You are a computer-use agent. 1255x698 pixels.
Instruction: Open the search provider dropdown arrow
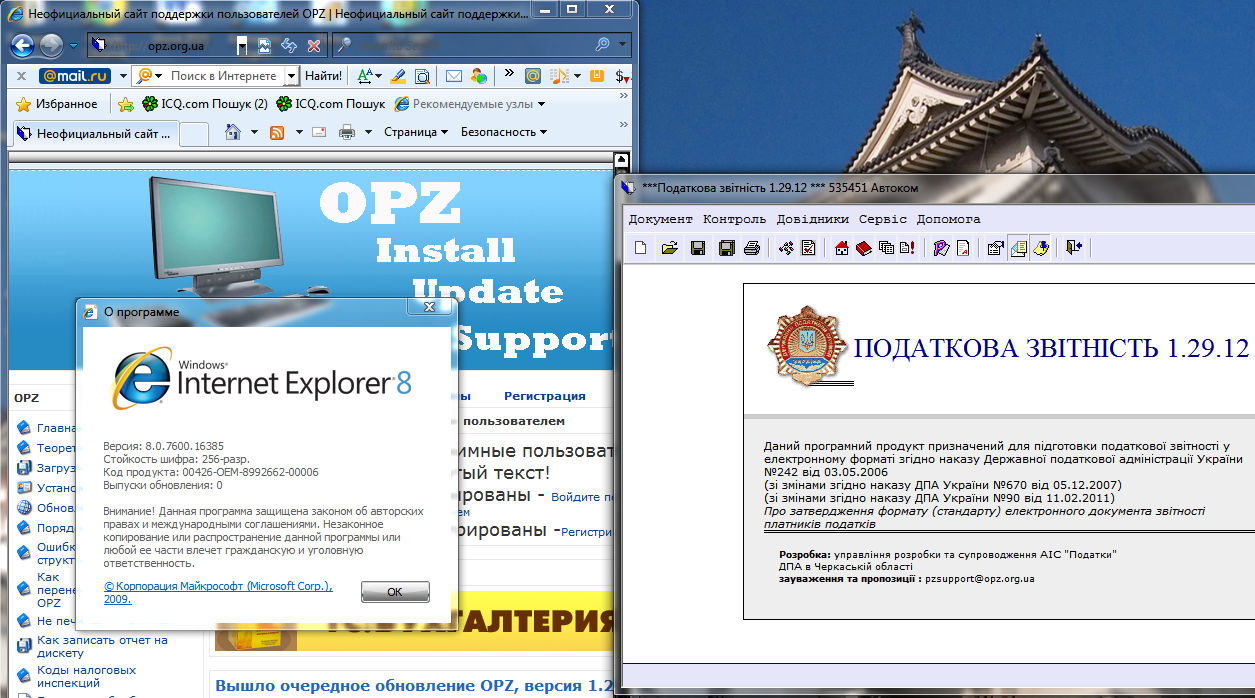coord(623,45)
